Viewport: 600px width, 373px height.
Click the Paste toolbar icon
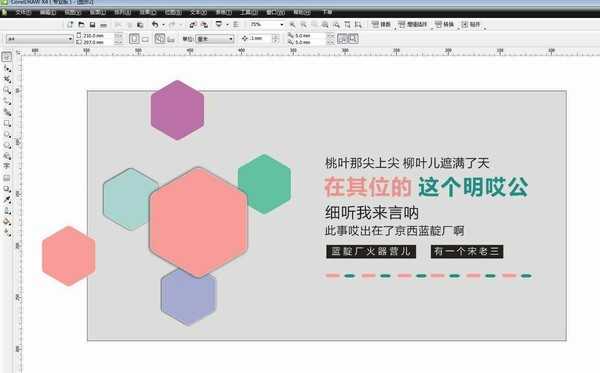tap(140, 24)
